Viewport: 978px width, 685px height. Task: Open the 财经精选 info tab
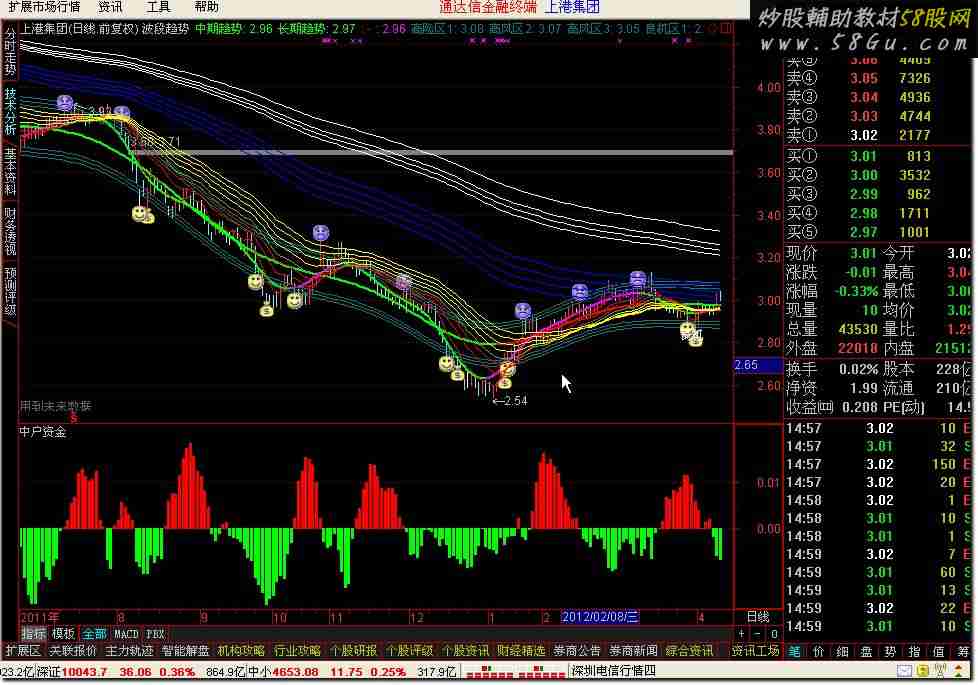[x=521, y=651]
